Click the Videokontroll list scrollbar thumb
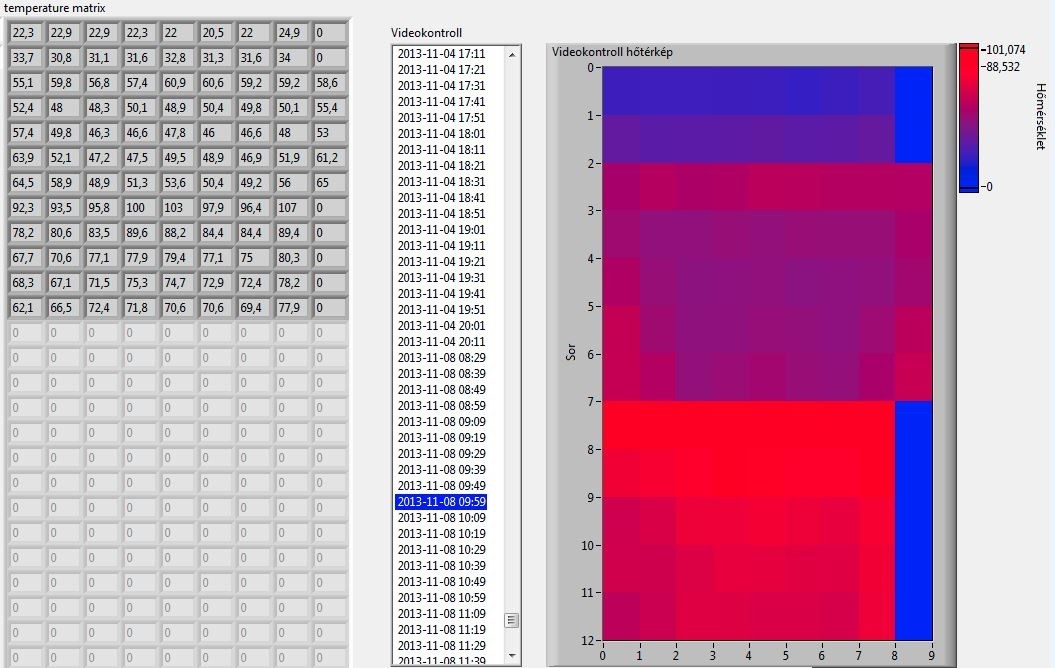 point(512,620)
